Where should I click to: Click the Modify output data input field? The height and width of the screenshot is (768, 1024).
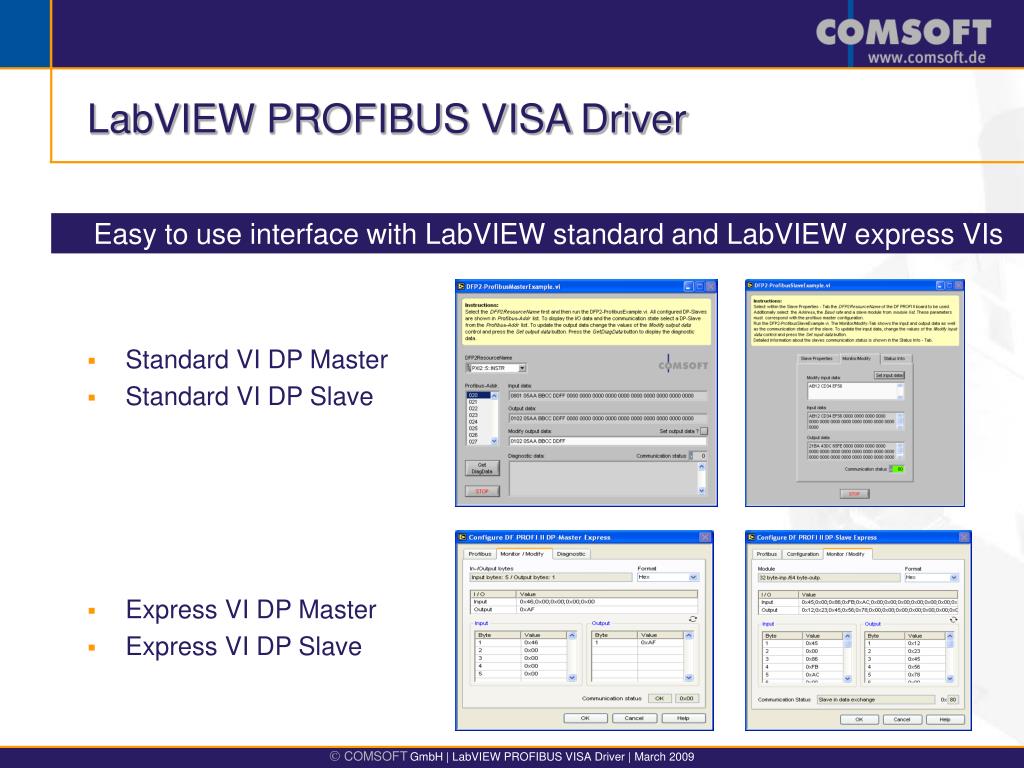(607, 441)
